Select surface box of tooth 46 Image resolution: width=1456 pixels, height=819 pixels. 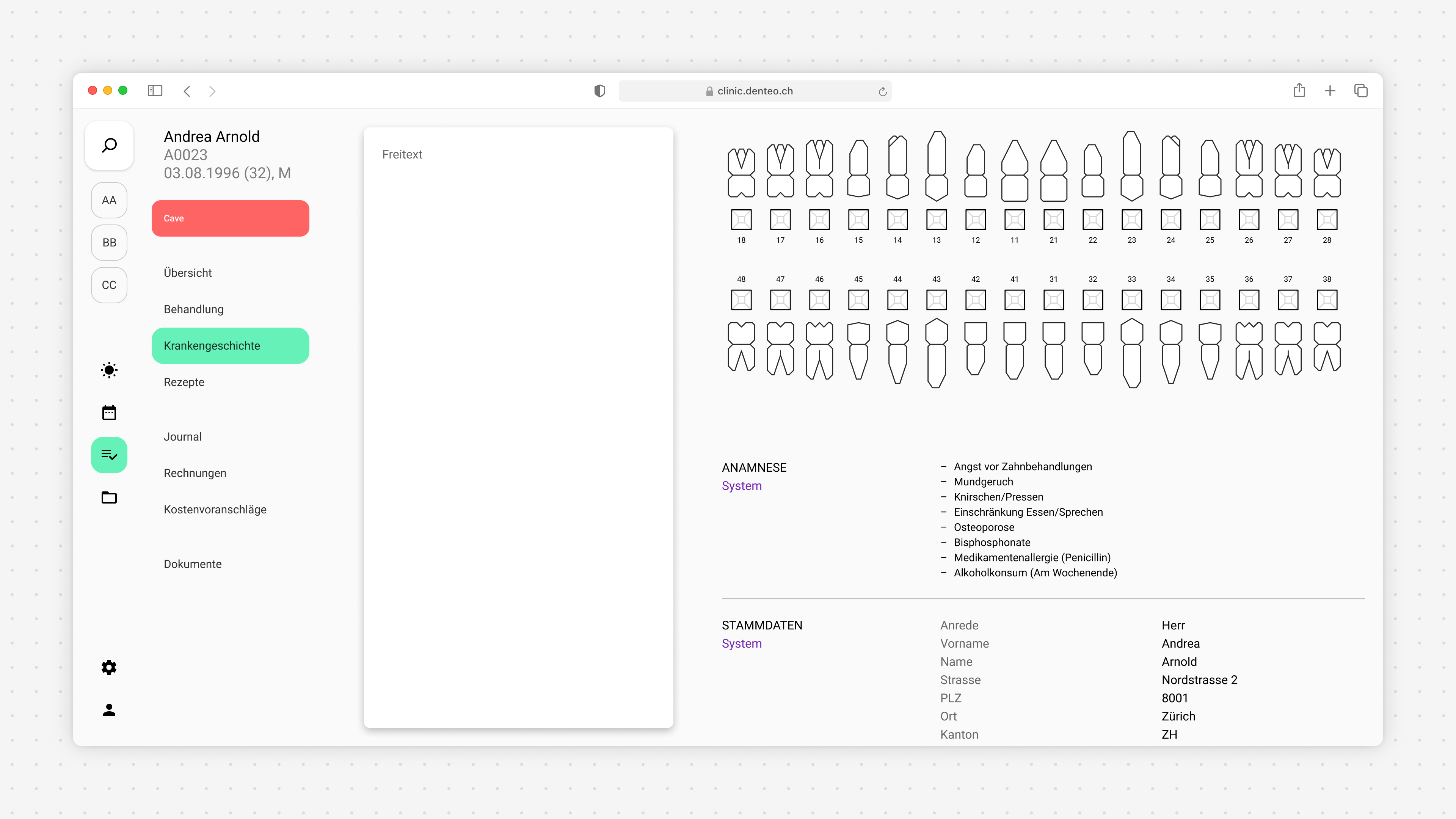pyautogui.click(x=819, y=300)
